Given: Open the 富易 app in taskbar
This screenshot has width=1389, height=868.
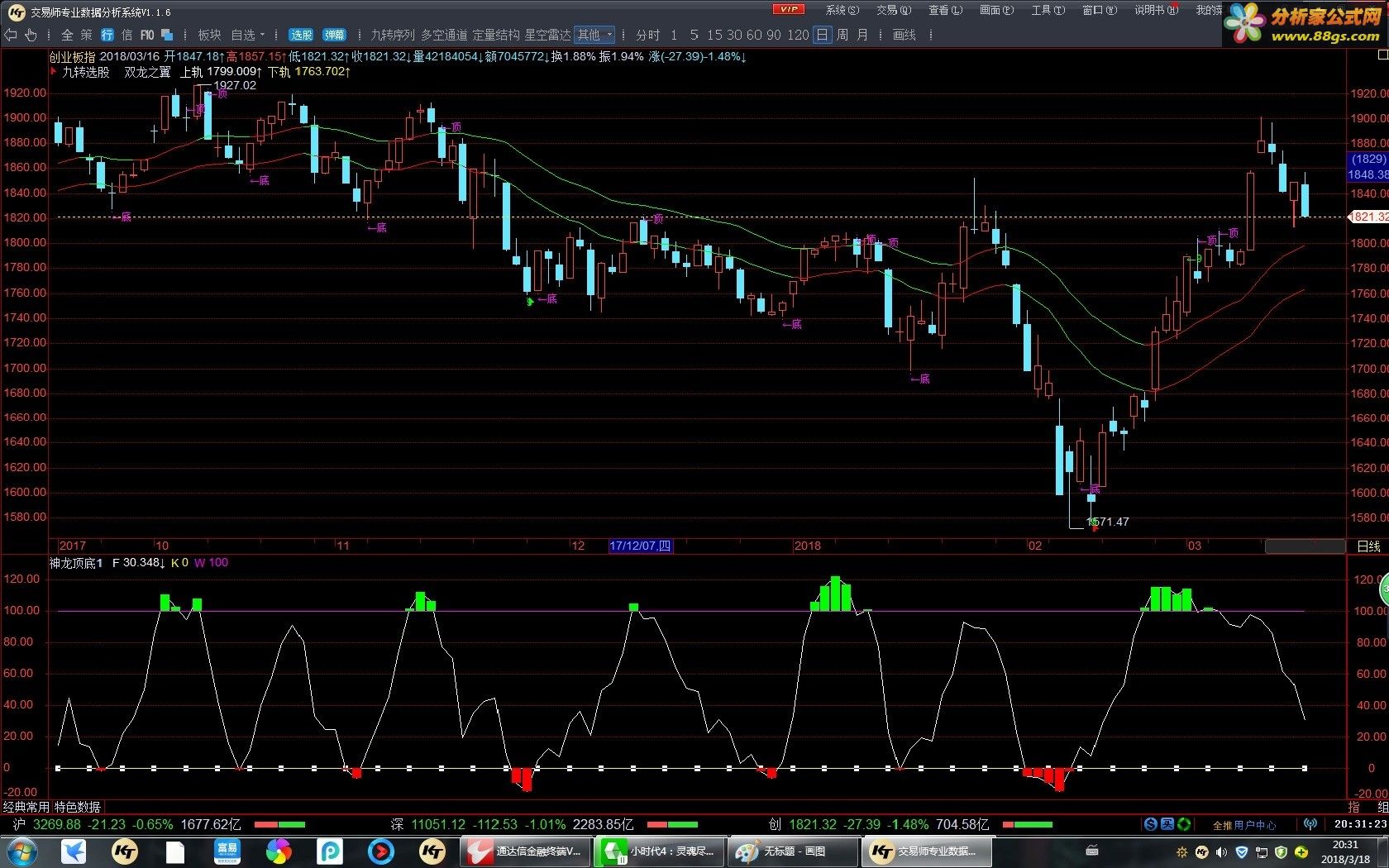Looking at the screenshot, I should coord(227,851).
